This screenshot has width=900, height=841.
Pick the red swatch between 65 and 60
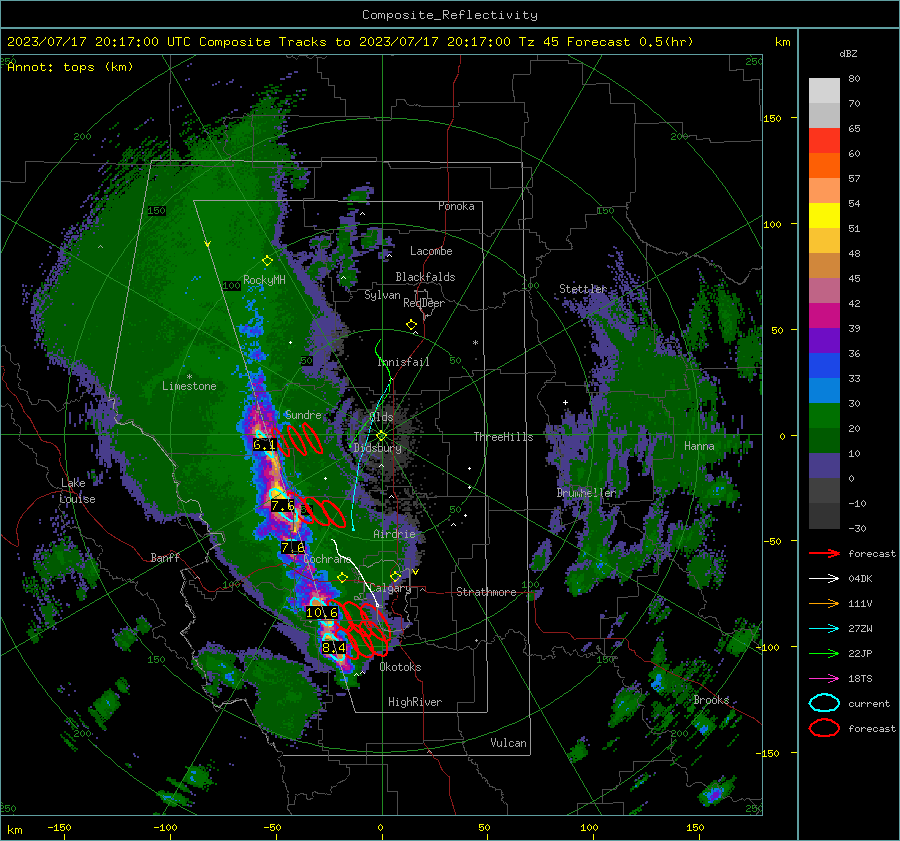(x=824, y=141)
